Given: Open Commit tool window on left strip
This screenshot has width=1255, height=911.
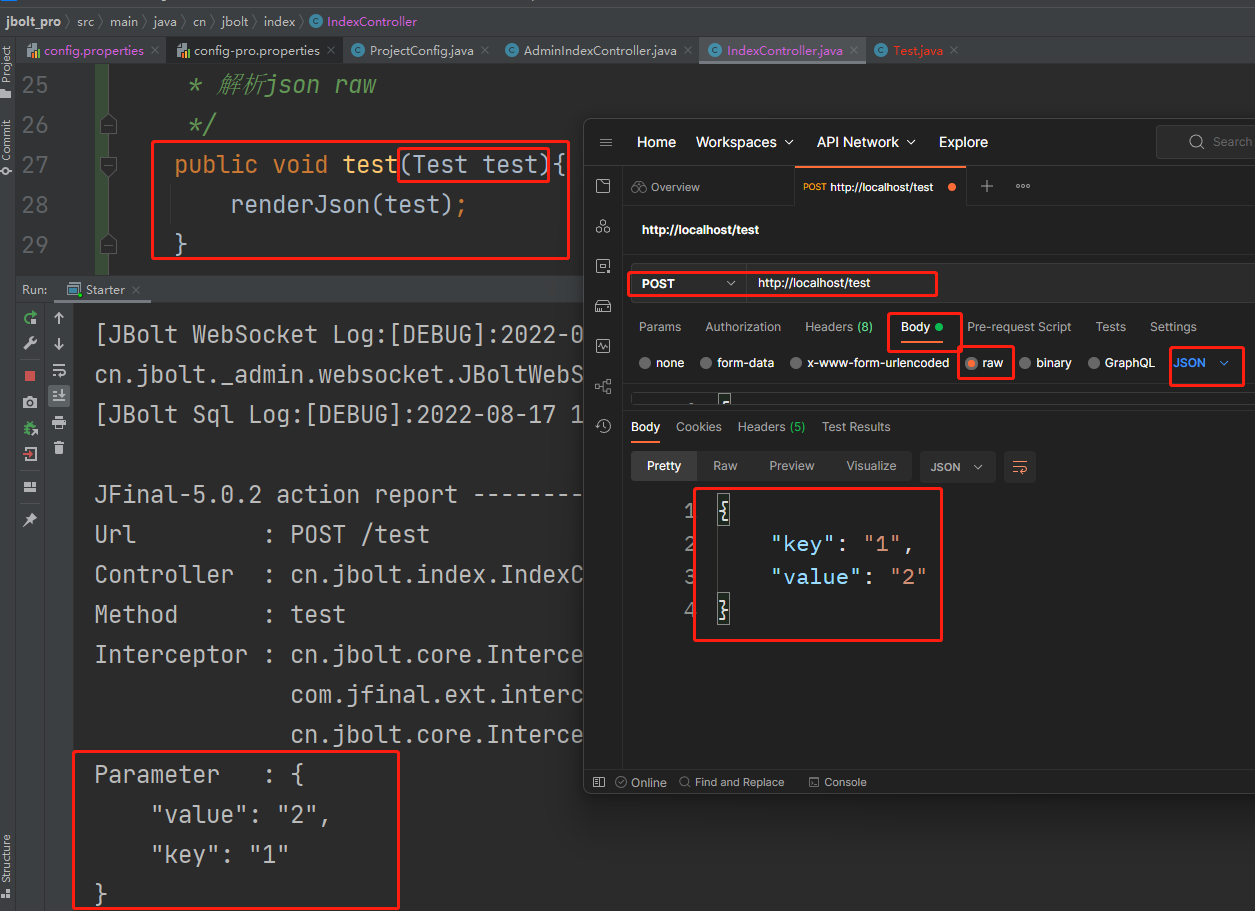Looking at the screenshot, I should pyautogui.click(x=7, y=147).
